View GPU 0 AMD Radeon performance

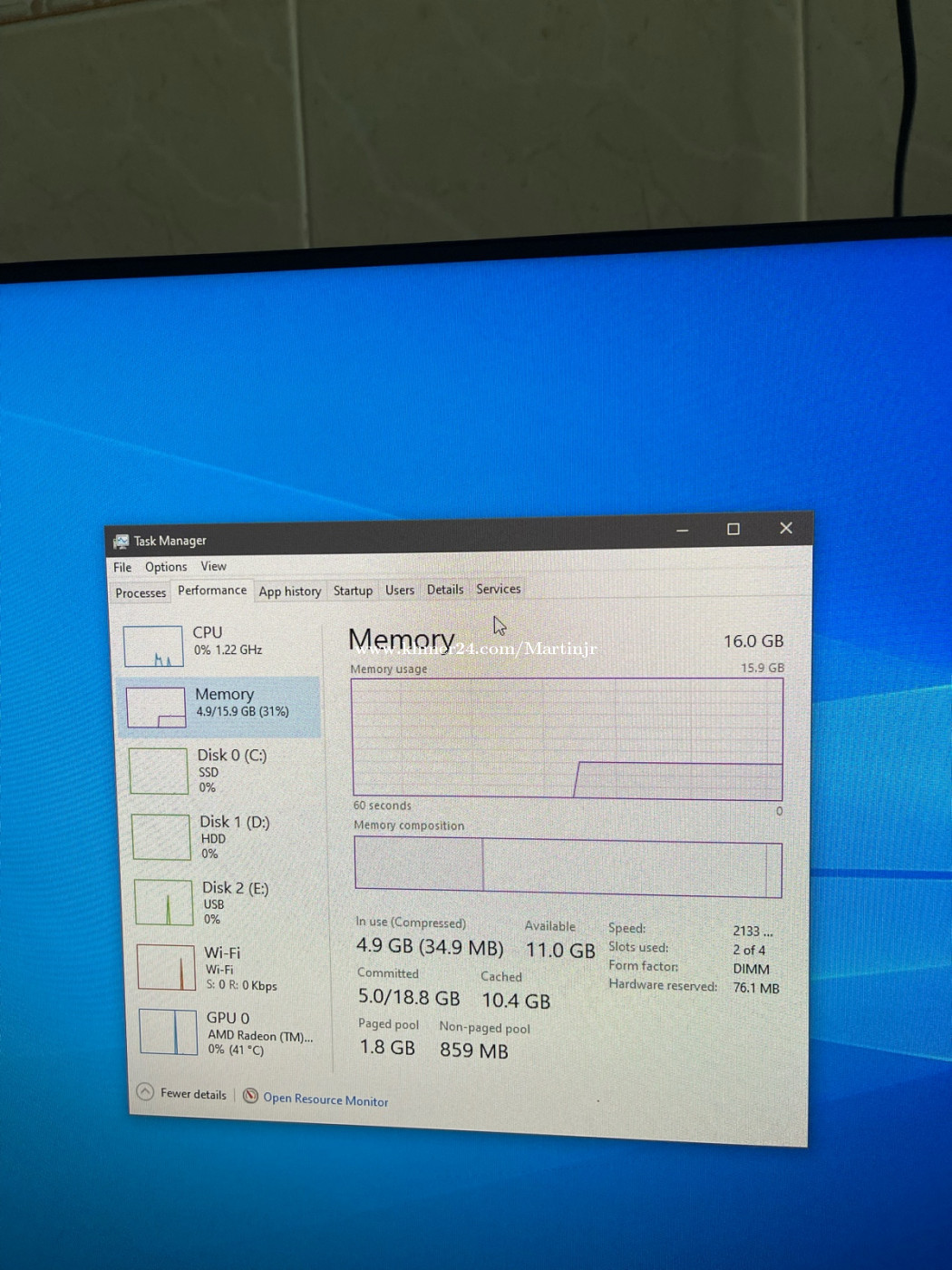[x=168, y=1032]
